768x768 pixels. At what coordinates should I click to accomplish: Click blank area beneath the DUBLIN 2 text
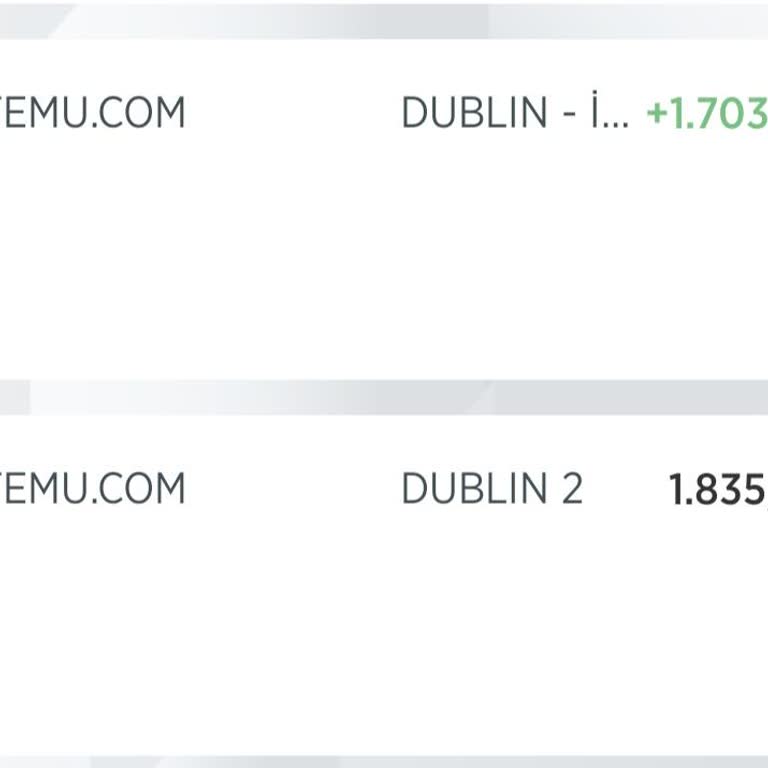click(491, 620)
